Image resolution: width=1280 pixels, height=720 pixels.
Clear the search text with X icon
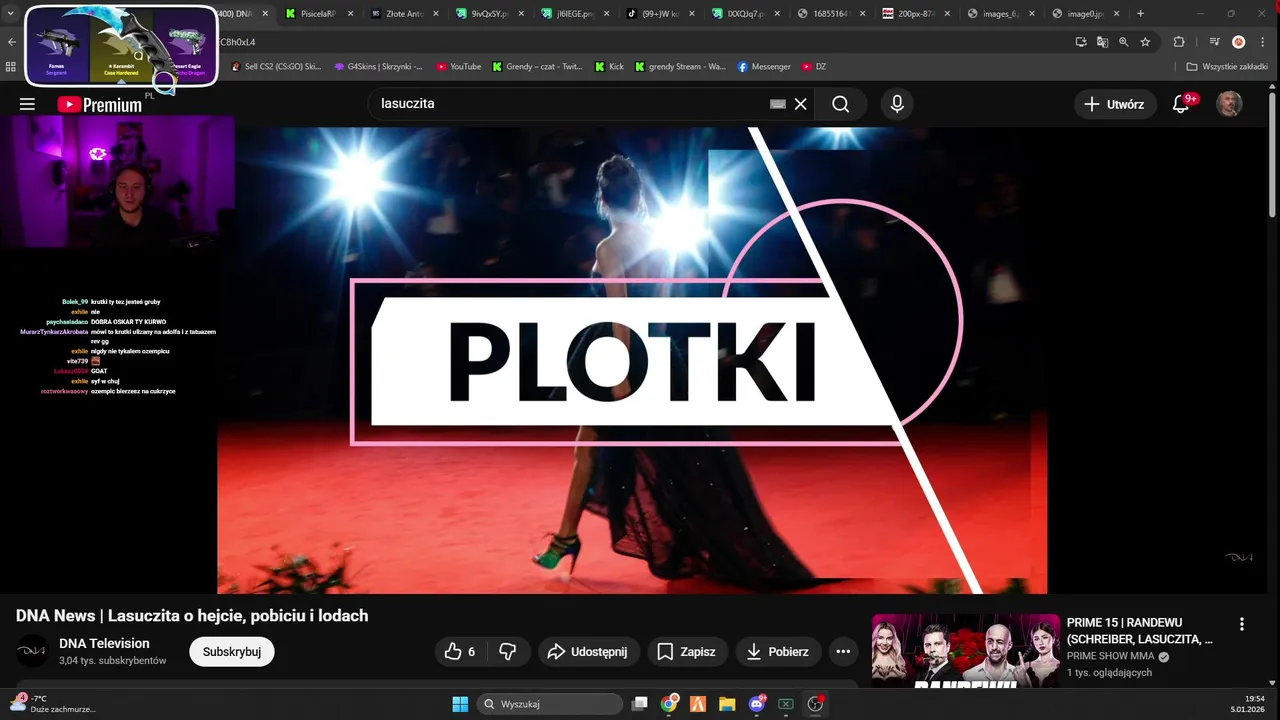[800, 104]
